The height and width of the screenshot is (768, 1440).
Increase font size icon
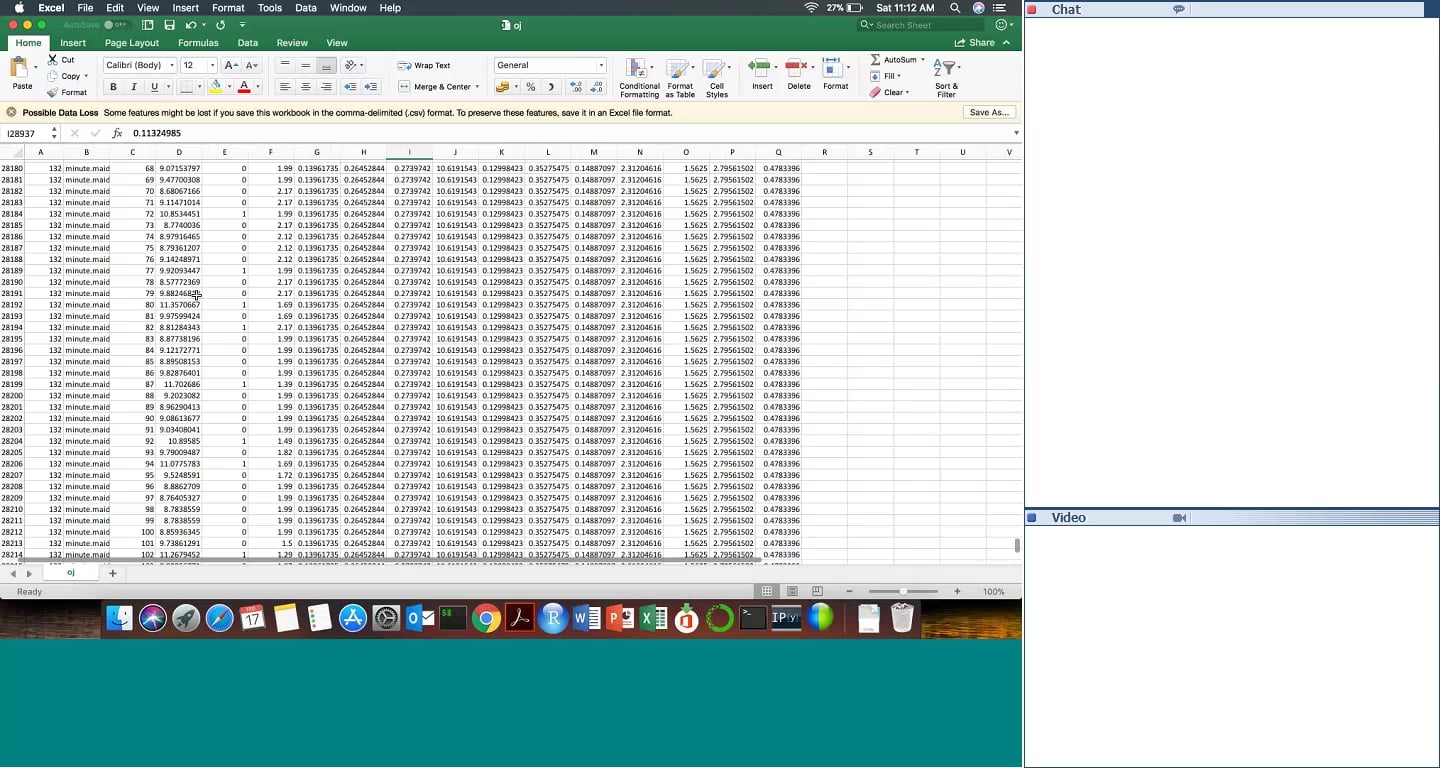tap(231, 65)
